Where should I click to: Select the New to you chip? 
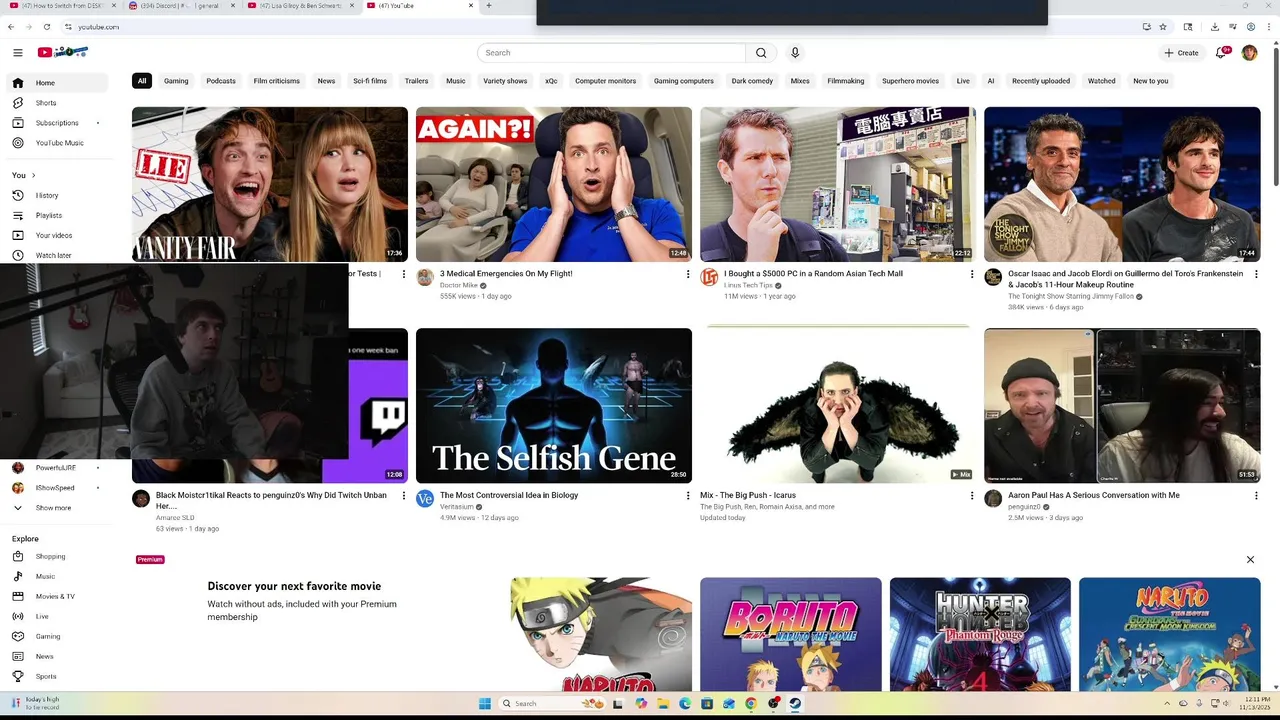click(1151, 81)
